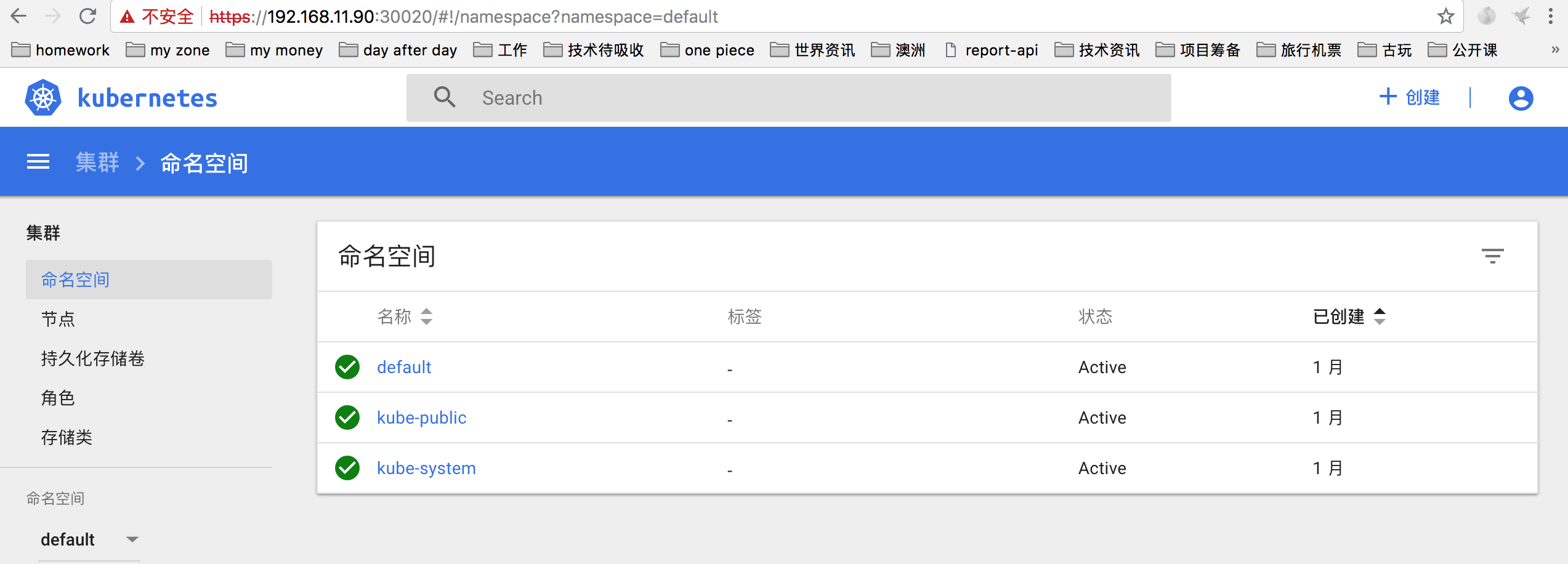Sort by the 已创建 column header
Viewport: 1568px width, 564px height.
coord(1349,316)
